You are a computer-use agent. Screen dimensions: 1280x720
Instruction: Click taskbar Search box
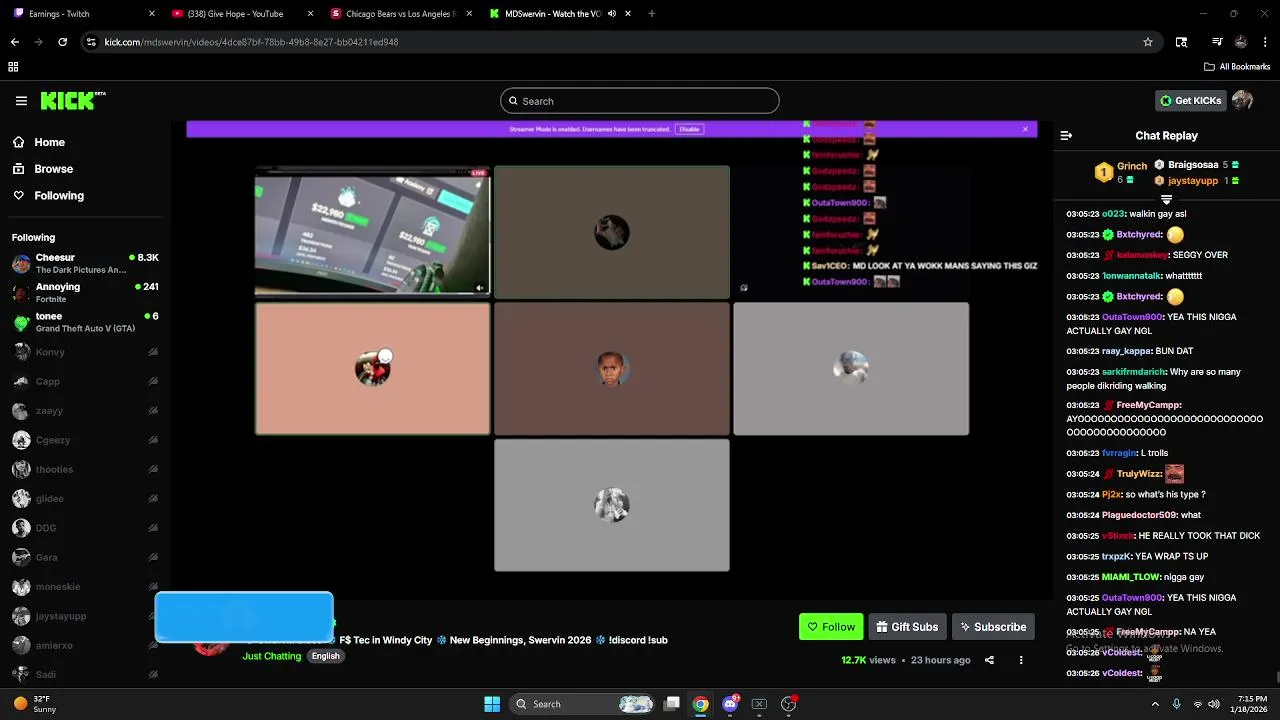pyautogui.click(x=583, y=704)
